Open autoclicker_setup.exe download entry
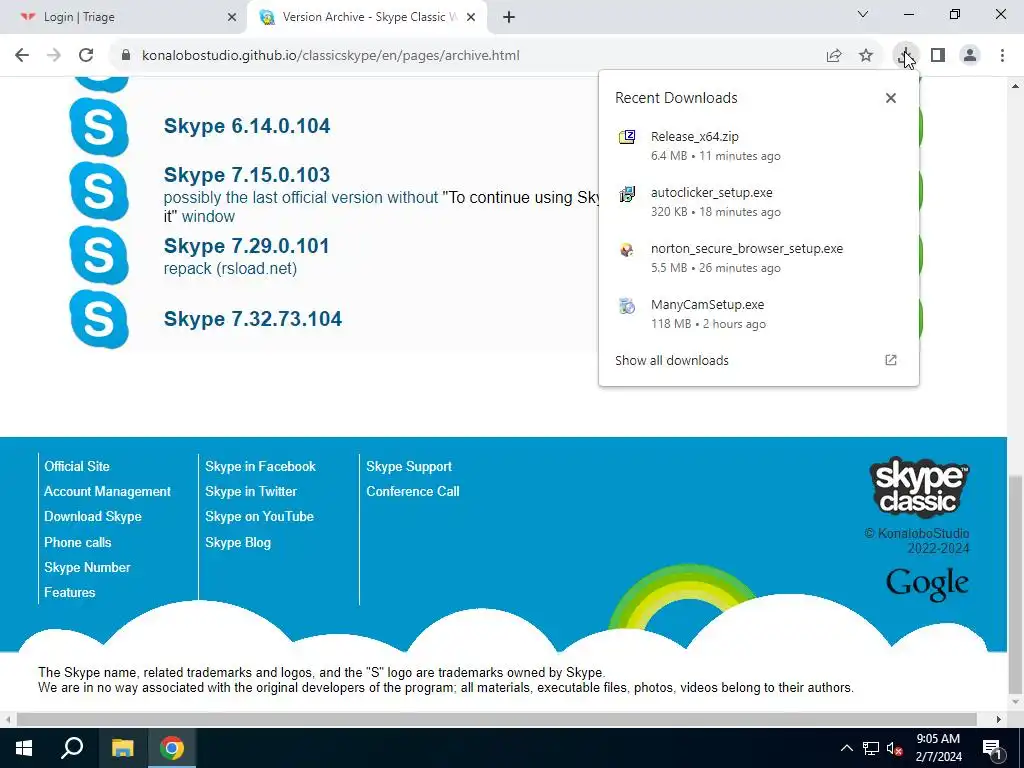Viewport: 1024px width, 768px height. pyautogui.click(x=758, y=202)
